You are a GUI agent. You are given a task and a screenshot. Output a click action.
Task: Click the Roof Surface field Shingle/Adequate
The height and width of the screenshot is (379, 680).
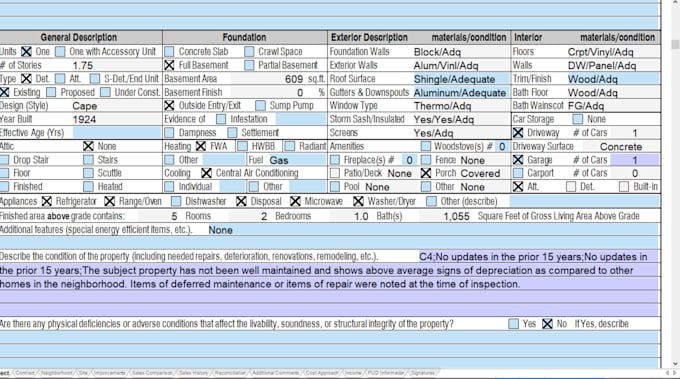coord(461,79)
